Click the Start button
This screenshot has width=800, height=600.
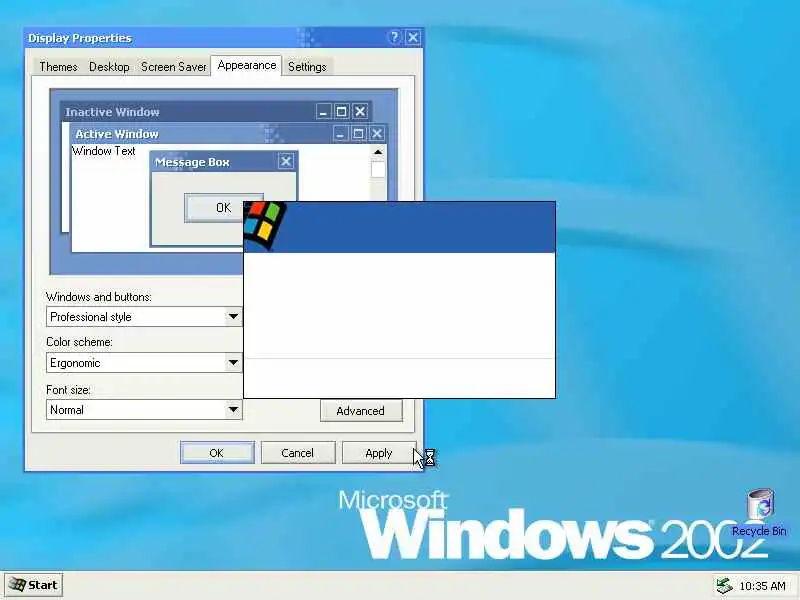[34, 585]
